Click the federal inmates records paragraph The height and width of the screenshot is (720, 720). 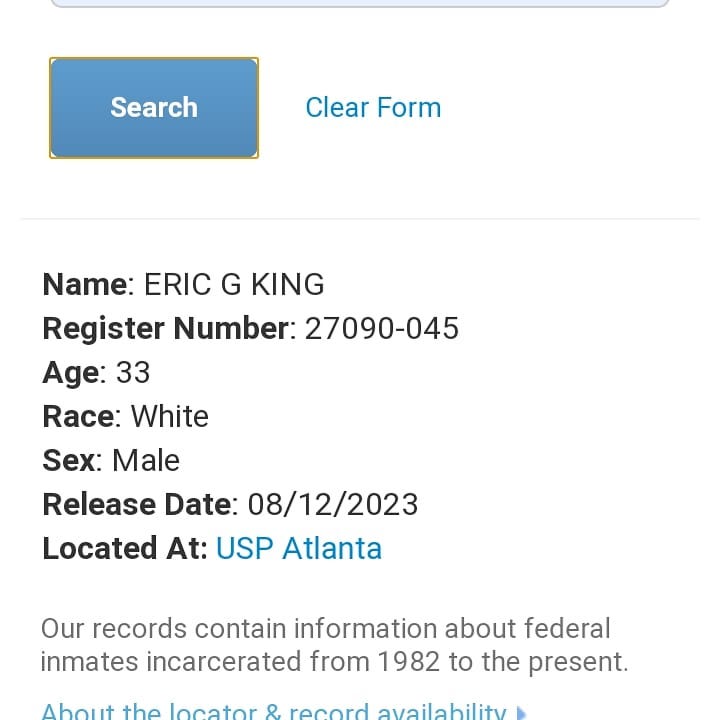click(x=334, y=645)
